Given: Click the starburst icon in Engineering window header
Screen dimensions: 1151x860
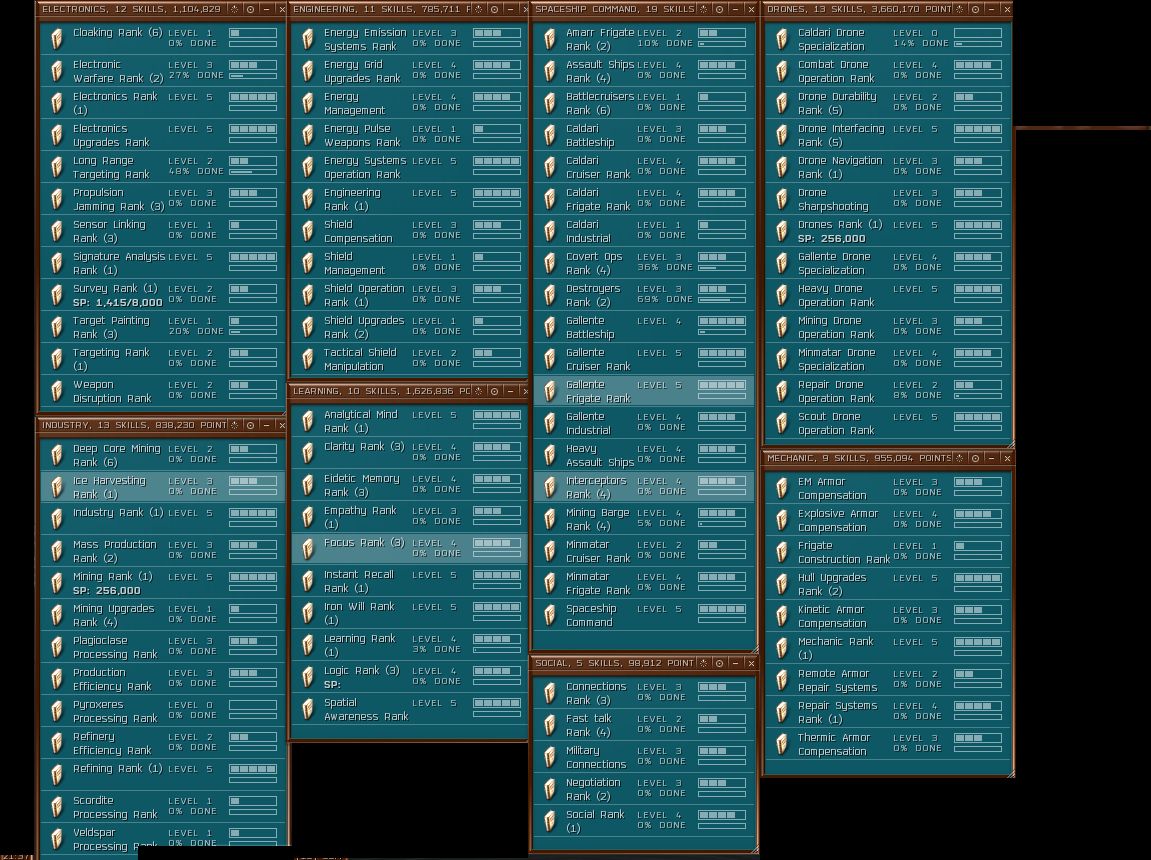Looking at the screenshot, I should (x=479, y=10).
